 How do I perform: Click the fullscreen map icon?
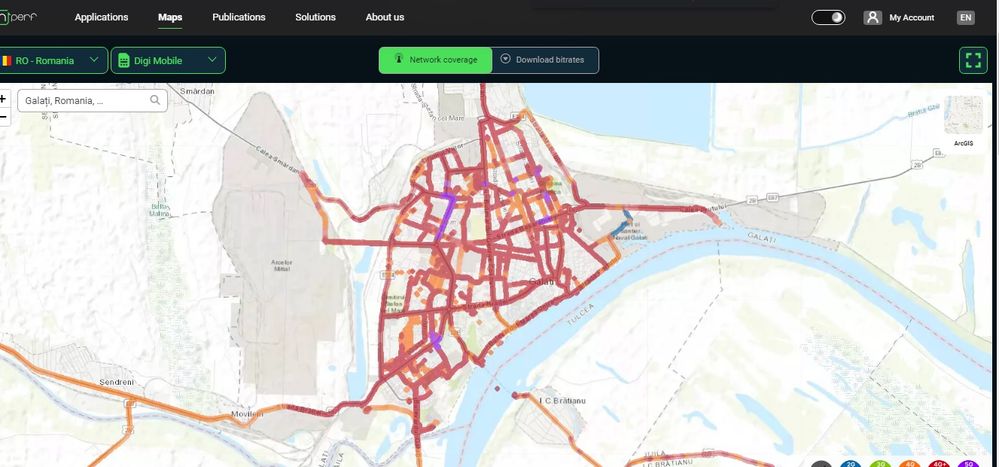(973, 61)
